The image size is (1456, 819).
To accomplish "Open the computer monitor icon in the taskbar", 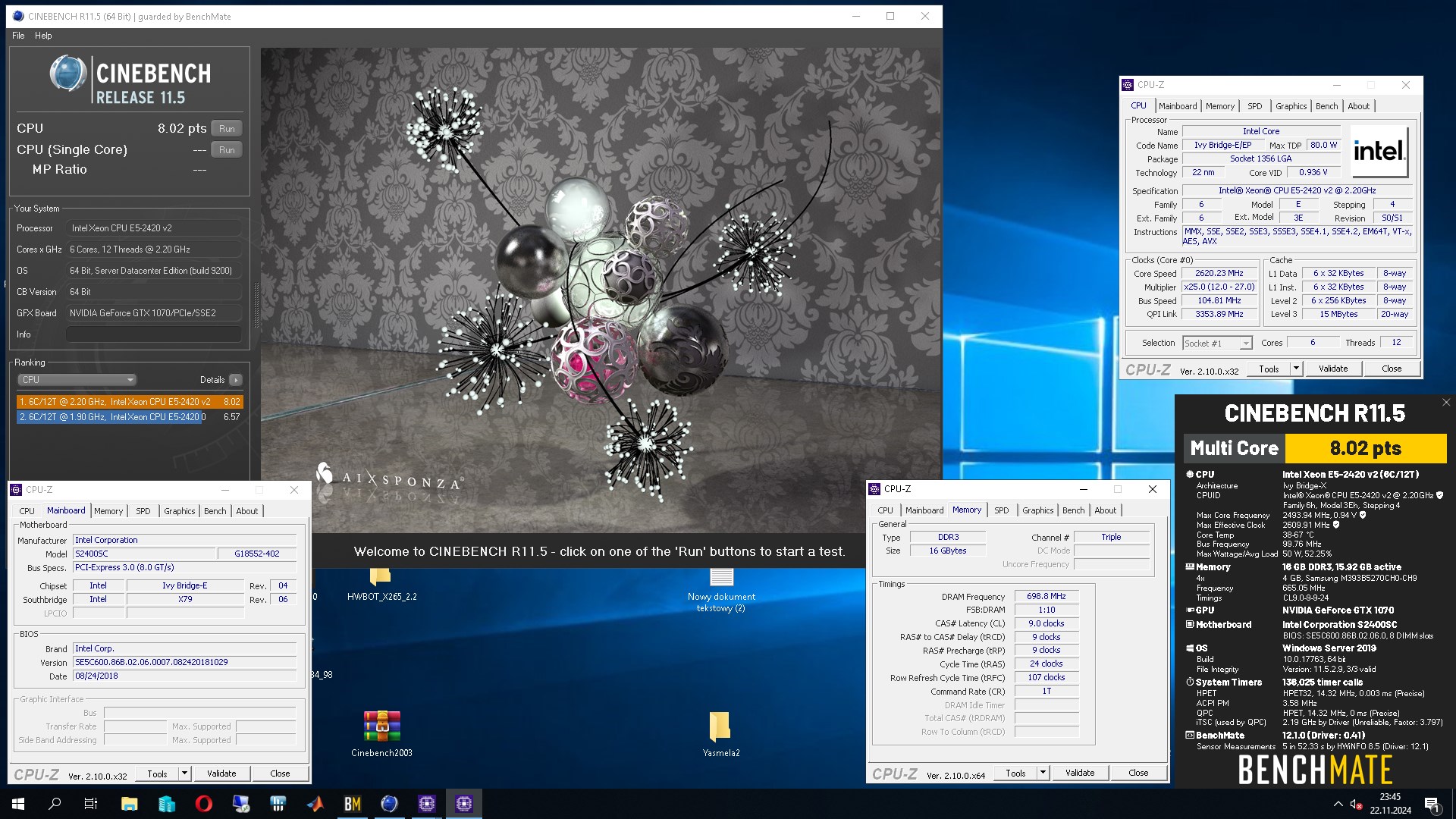I will pyautogui.click(x=241, y=804).
